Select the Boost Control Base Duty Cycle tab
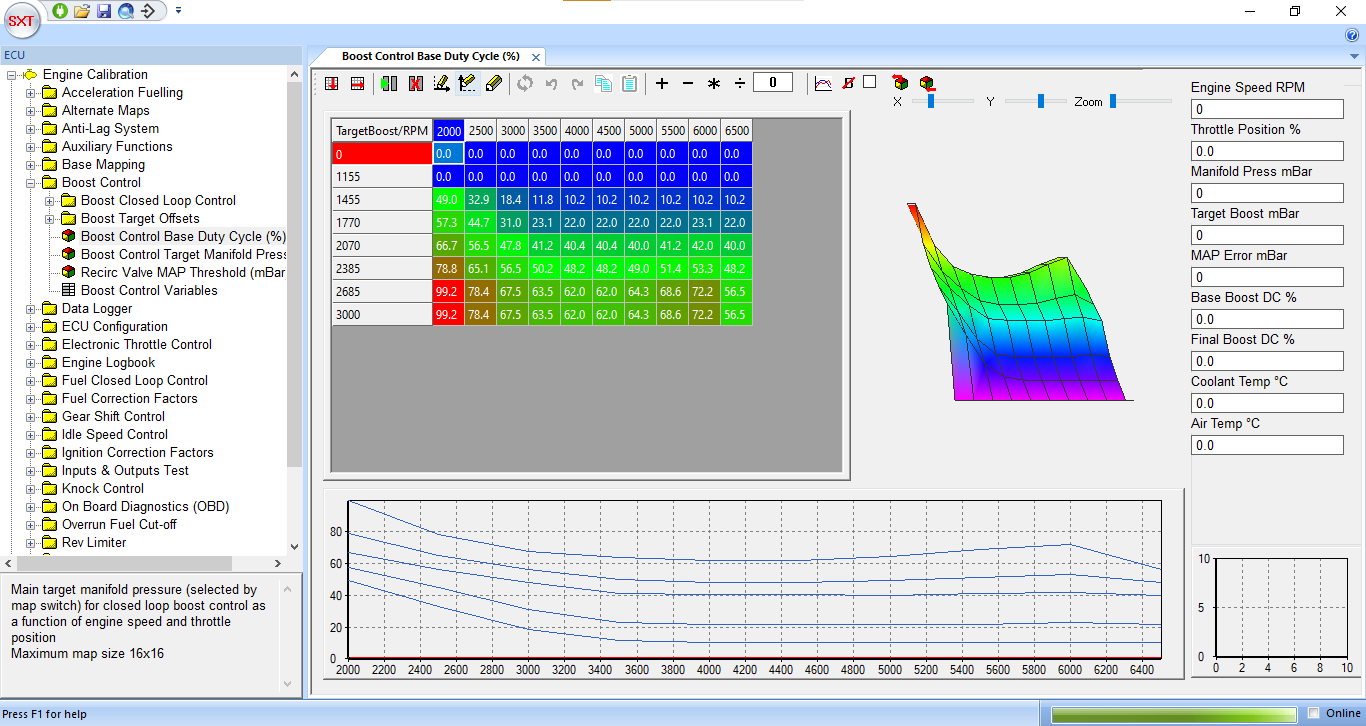This screenshot has width=1366, height=726. 430,57
